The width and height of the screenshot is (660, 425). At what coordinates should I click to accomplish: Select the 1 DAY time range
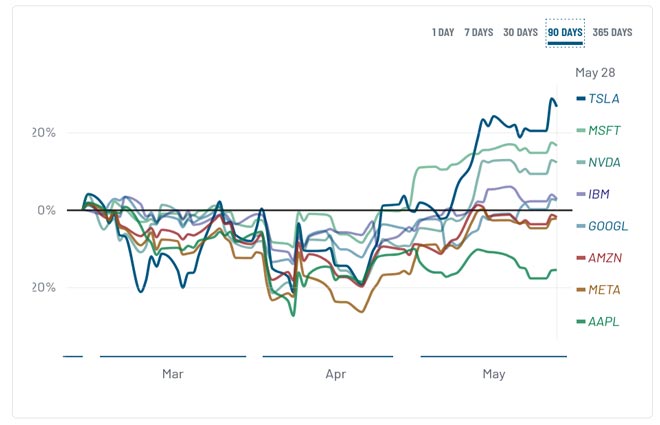tap(443, 32)
